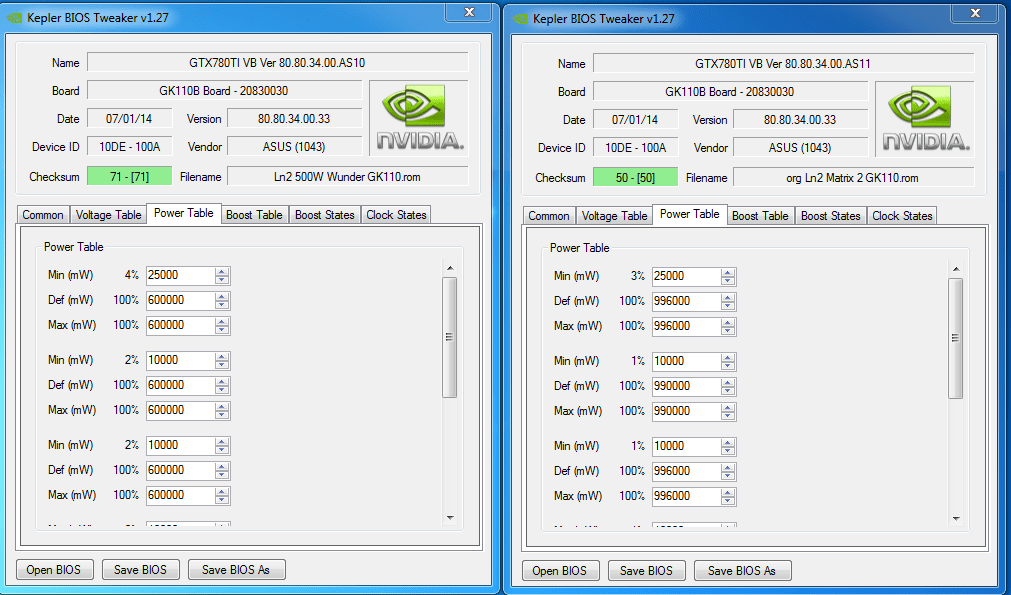This screenshot has width=1011, height=595.
Task: Click Filename 'org Ln2 Matrix 2 GK110.rom' field
Action: (x=854, y=177)
